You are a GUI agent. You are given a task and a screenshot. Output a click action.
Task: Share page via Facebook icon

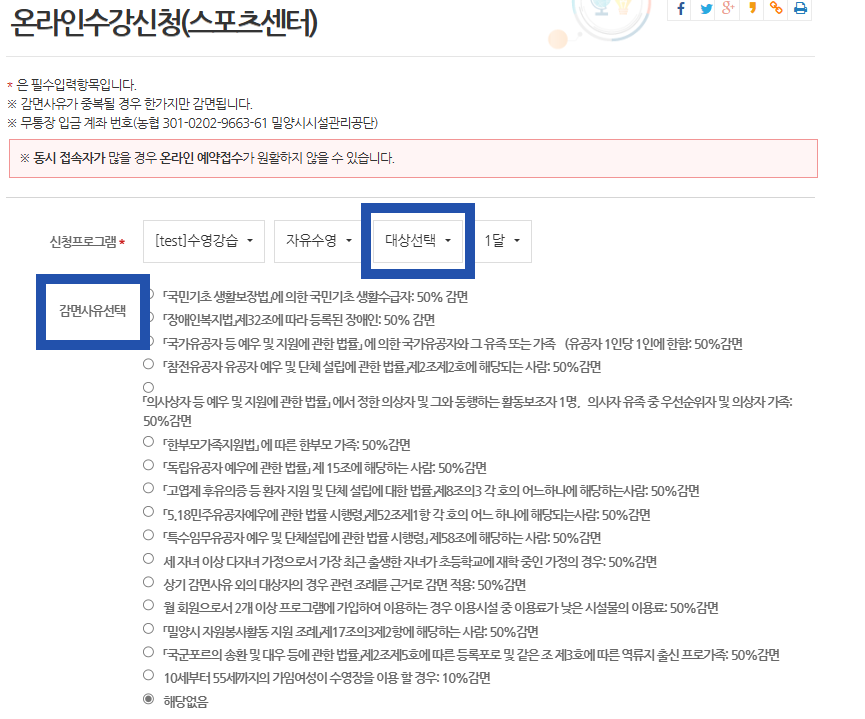681,9
